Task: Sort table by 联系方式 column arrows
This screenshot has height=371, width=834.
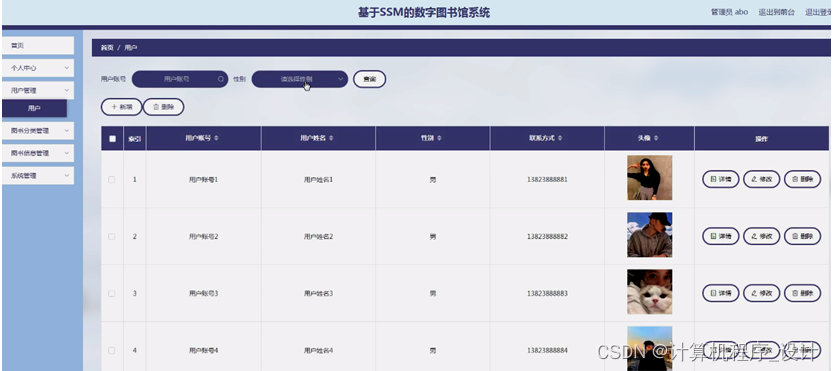Action: (x=560, y=138)
